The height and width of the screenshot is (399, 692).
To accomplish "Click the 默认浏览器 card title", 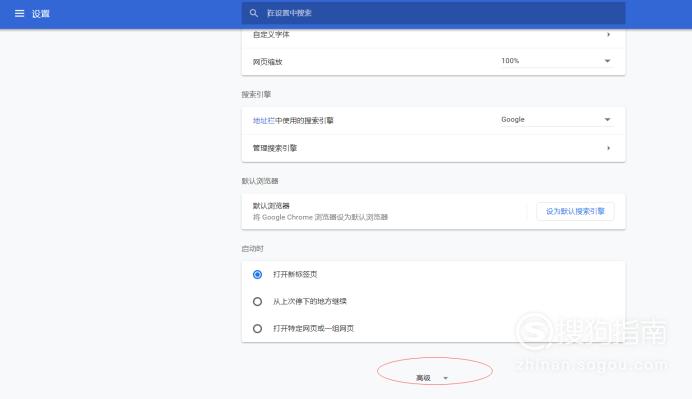I will tap(271, 206).
